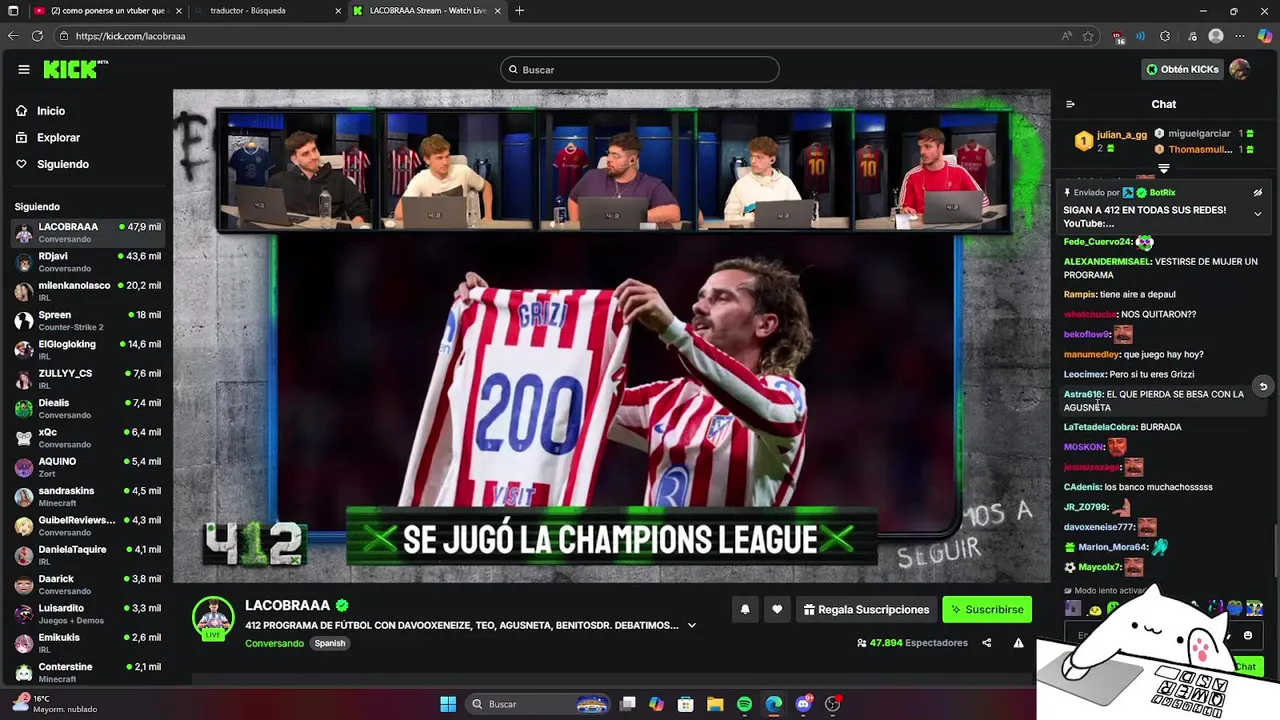Open Discord from the taskbar
Viewport: 1280px width, 720px height.
803,704
